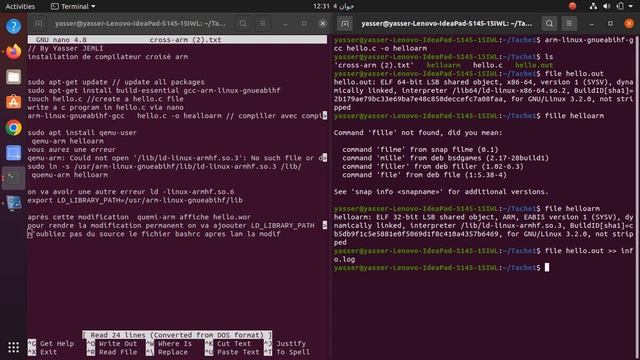Open the Help icon in the dock

pyautogui.click(x=13, y=27)
